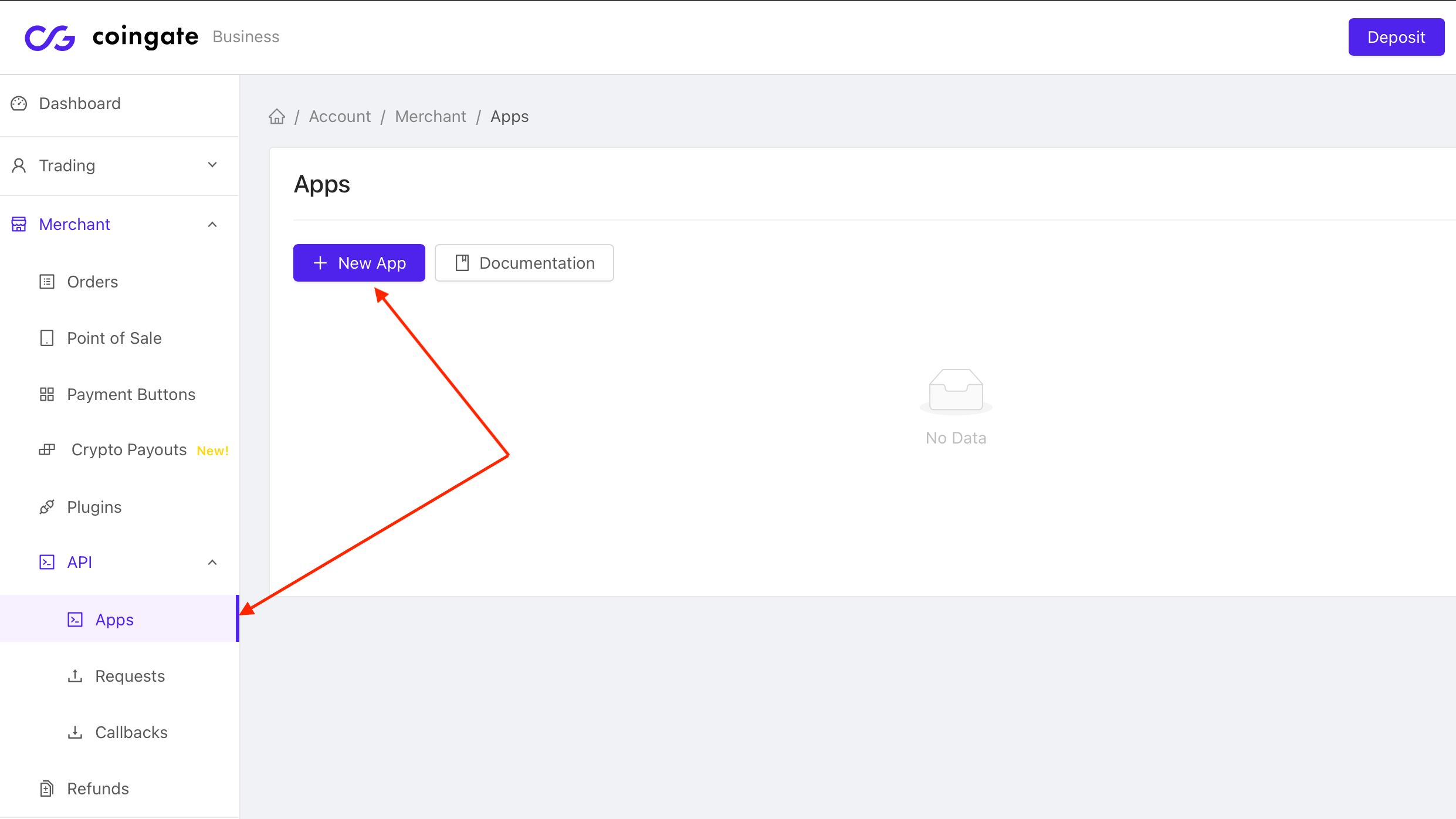The image size is (1456, 819).
Task: Open Crypto Payouts menu item
Action: [x=120, y=450]
